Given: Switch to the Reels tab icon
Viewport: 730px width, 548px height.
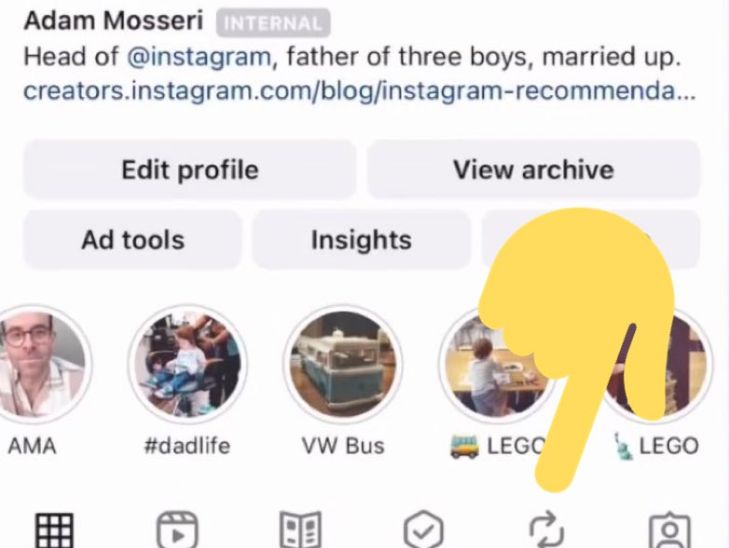Looking at the screenshot, I should (x=177, y=530).
